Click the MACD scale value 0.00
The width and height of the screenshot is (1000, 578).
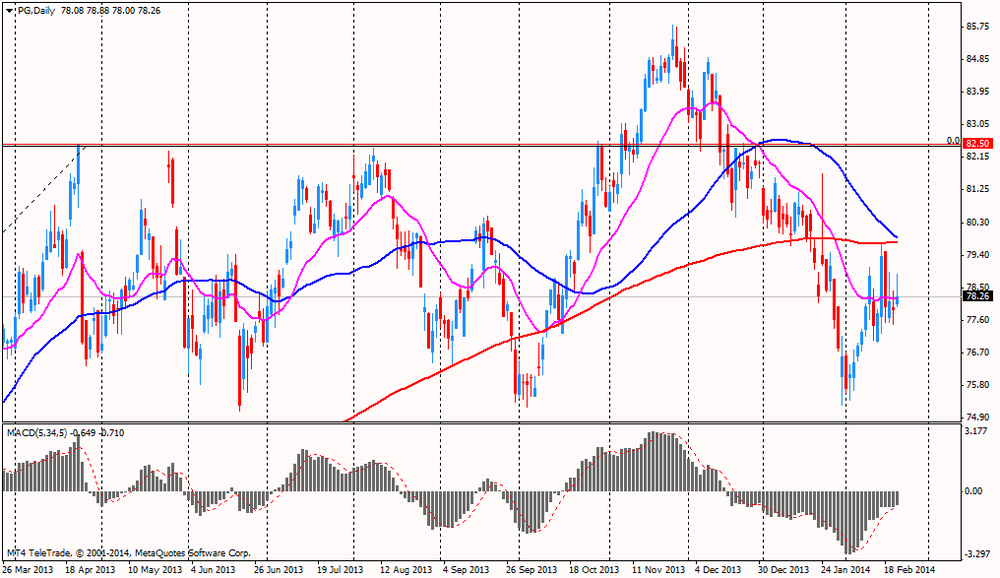click(974, 491)
